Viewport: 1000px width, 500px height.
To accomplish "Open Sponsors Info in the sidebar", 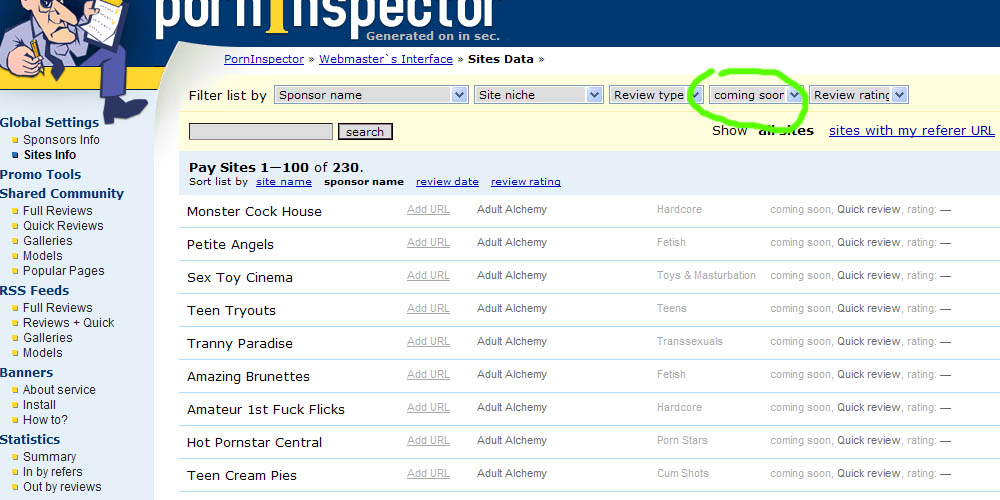I will click(x=61, y=140).
